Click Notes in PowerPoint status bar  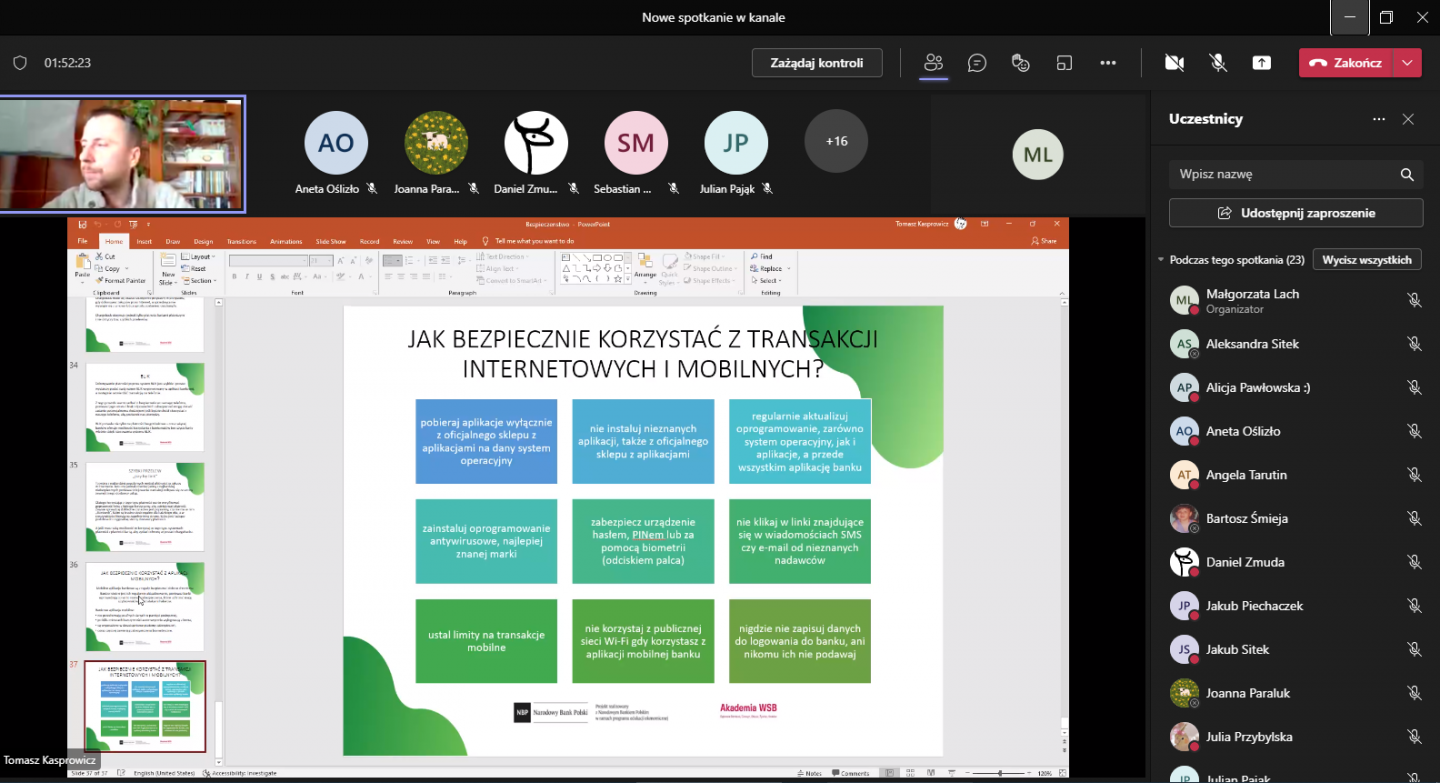click(x=812, y=773)
